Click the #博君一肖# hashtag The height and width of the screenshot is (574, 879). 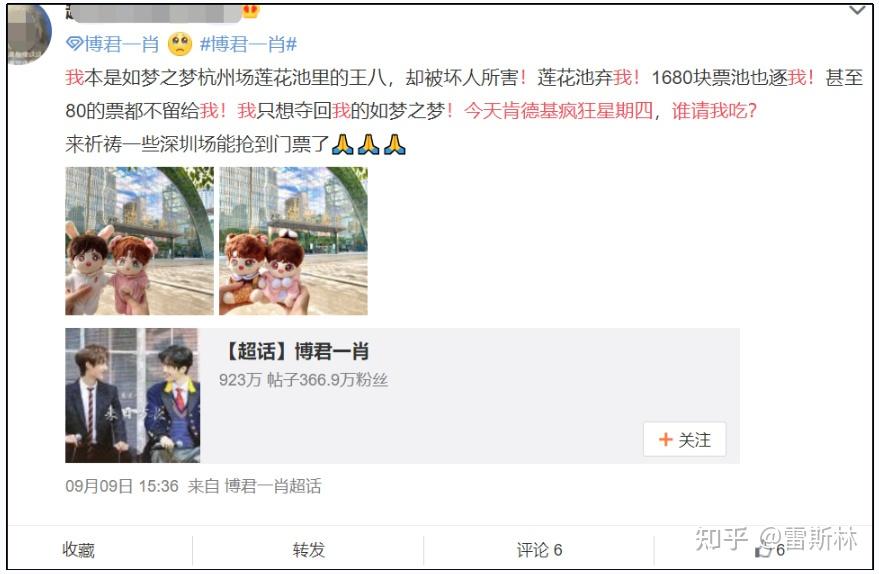(248, 44)
